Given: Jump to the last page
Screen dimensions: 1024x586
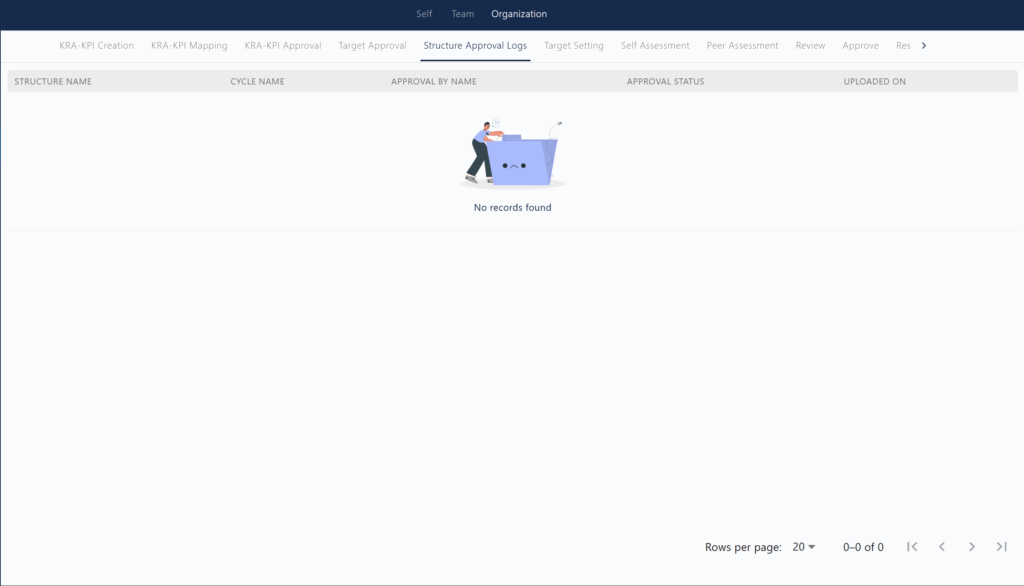Looking at the screenshot, I should pos(1002,547).
